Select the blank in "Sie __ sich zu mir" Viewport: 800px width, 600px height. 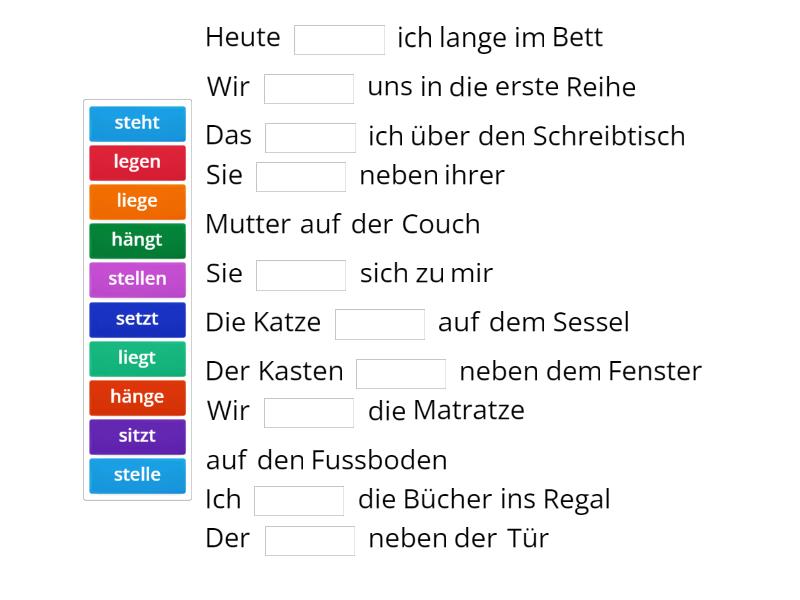coord(301,273)
